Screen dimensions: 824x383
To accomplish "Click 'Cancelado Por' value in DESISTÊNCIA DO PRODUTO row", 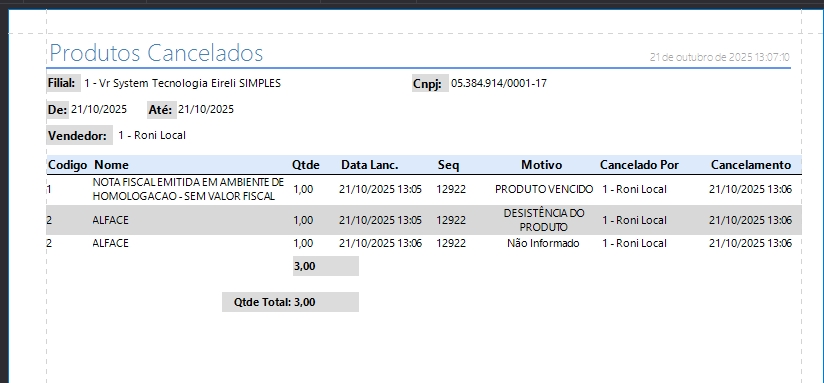I will click(634, 220).
